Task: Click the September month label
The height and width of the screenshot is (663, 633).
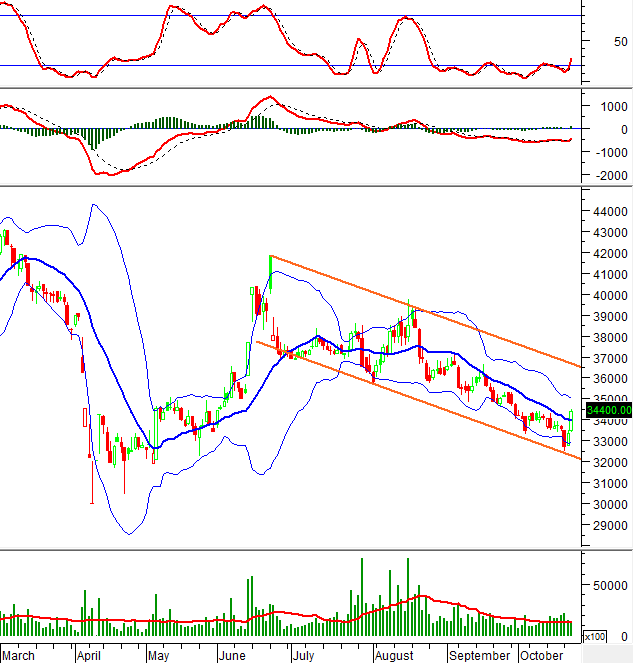Action: tap(479, 655)
